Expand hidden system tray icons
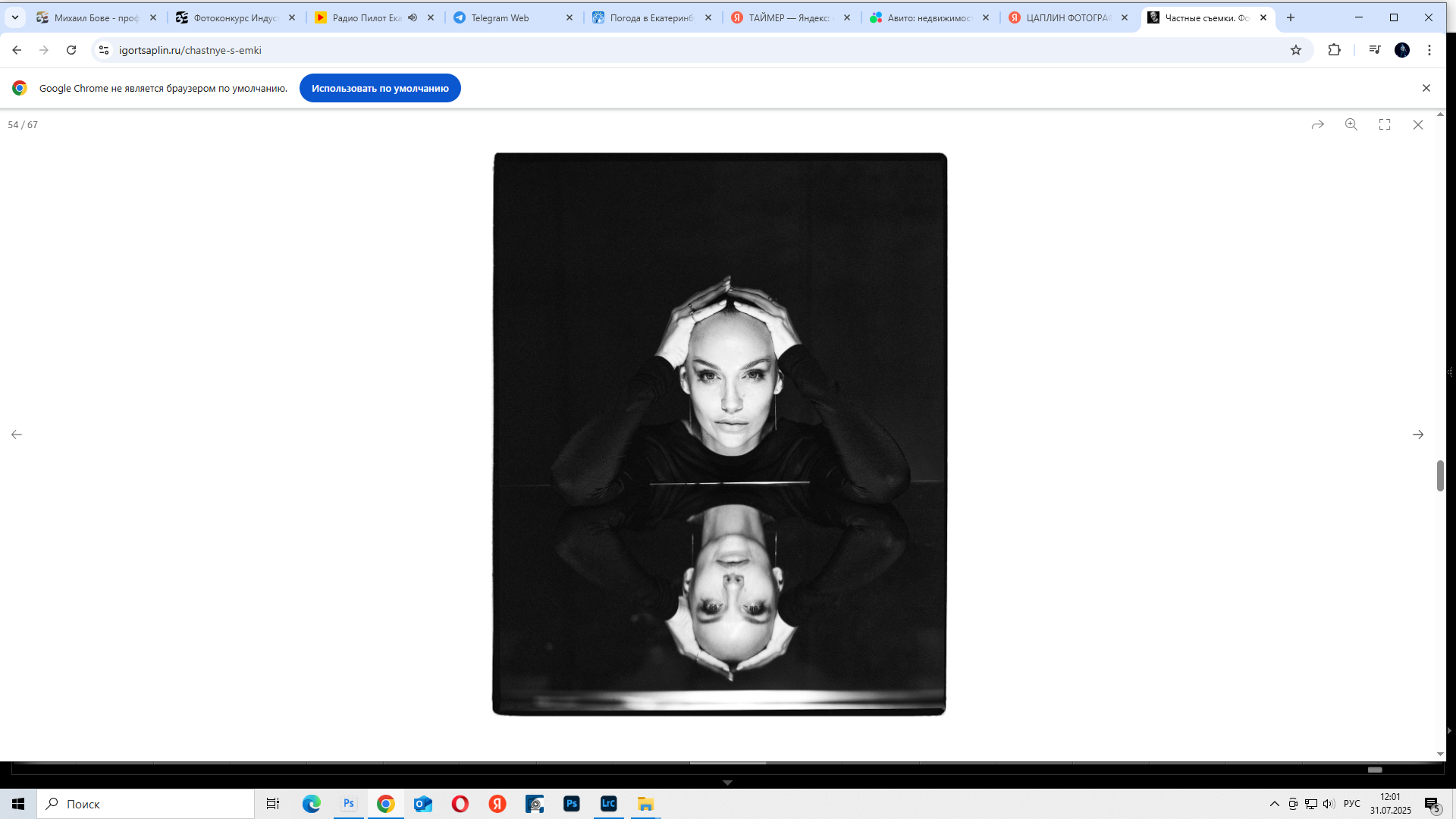1456x819 pixels. pyautogui.click(x=1275, y=804)
